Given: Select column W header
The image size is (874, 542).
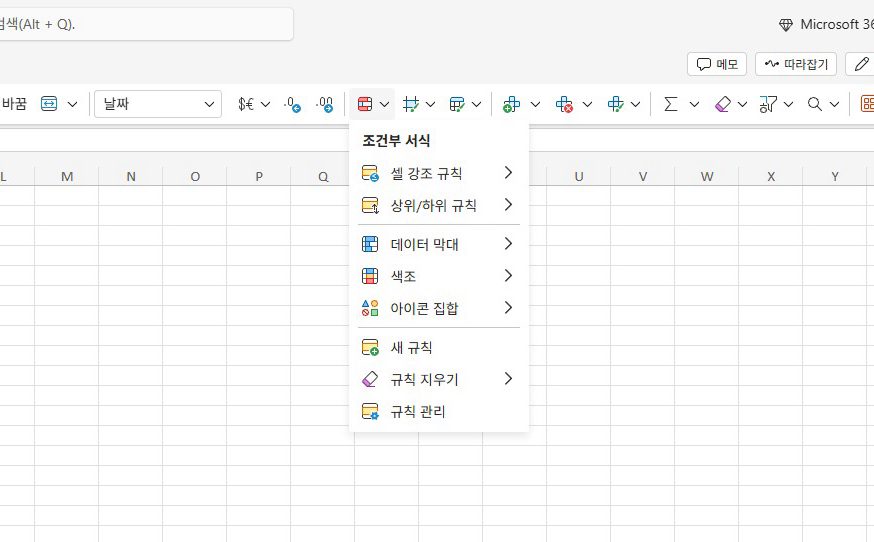Looking at the screenshot, I should (x=707, y=176).
